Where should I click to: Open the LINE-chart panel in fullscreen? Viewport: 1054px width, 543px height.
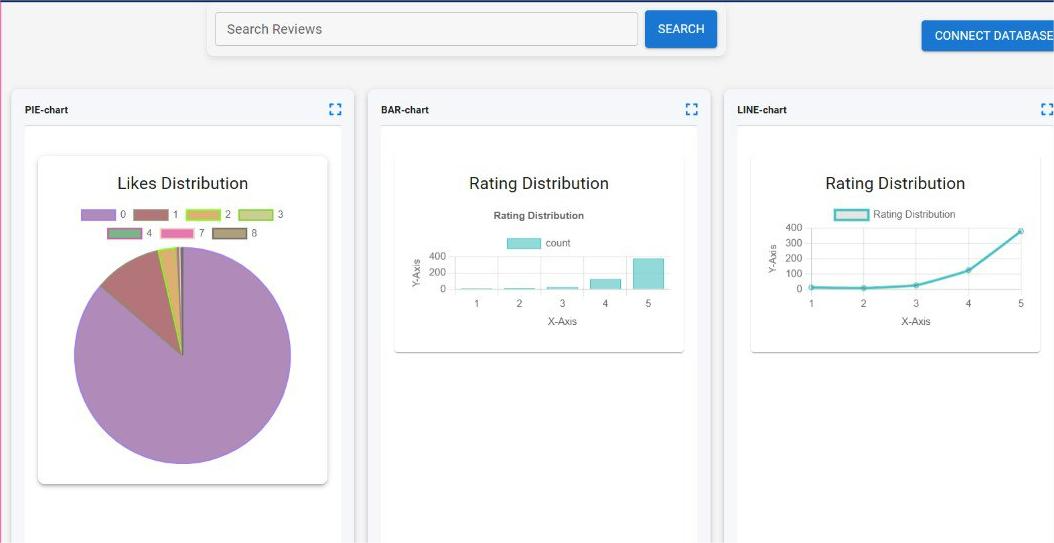click(x=1046, y=110)
